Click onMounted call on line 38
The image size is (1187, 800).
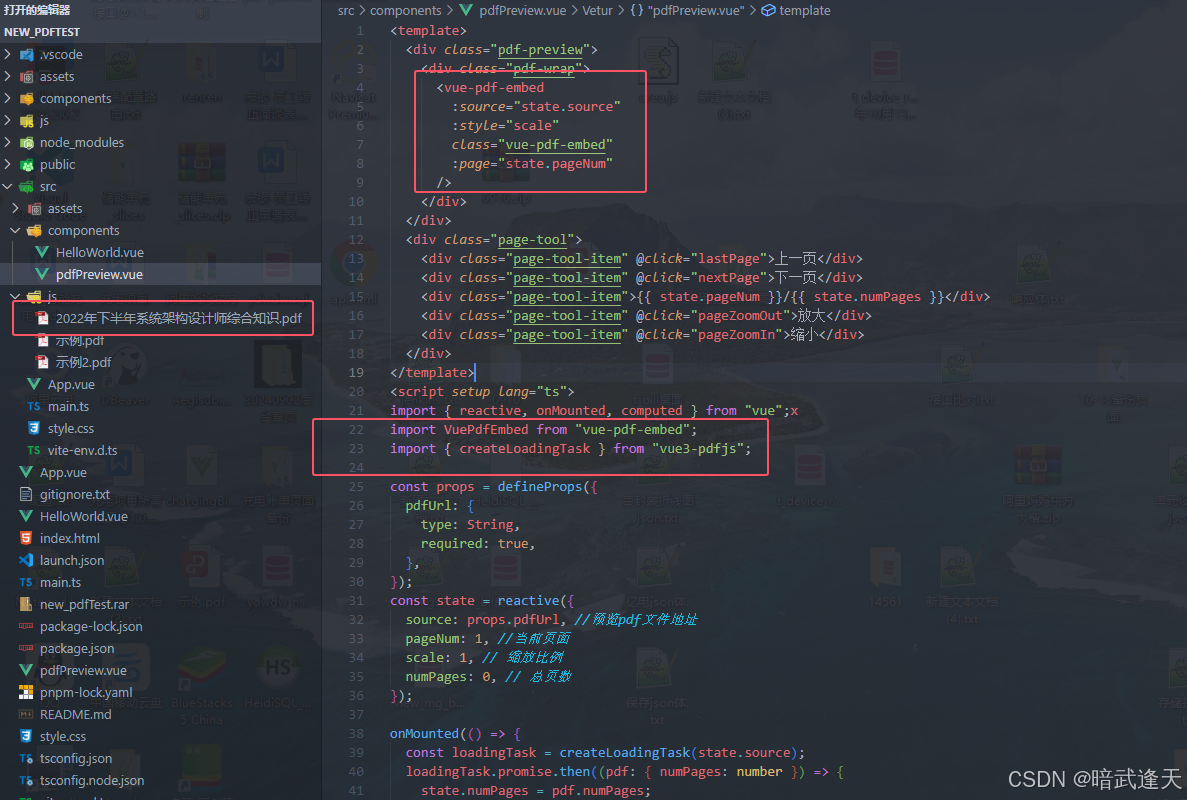425,733
